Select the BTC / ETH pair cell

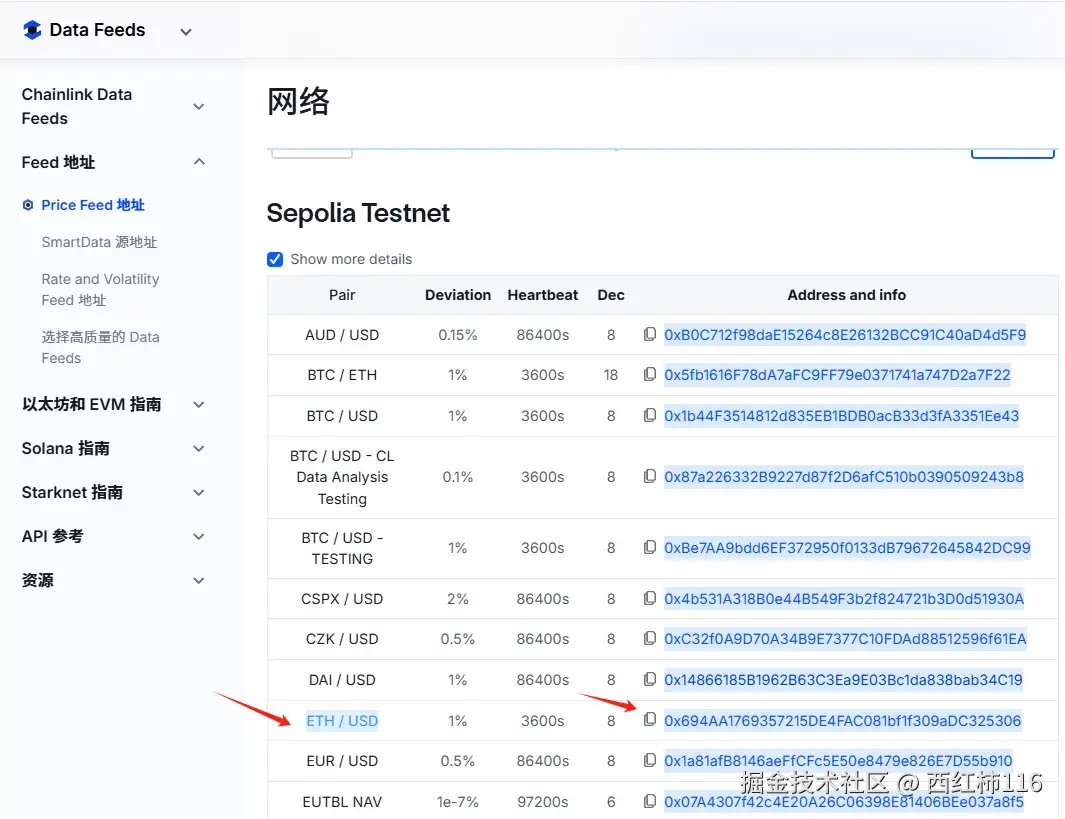click(x=342, y=375)
